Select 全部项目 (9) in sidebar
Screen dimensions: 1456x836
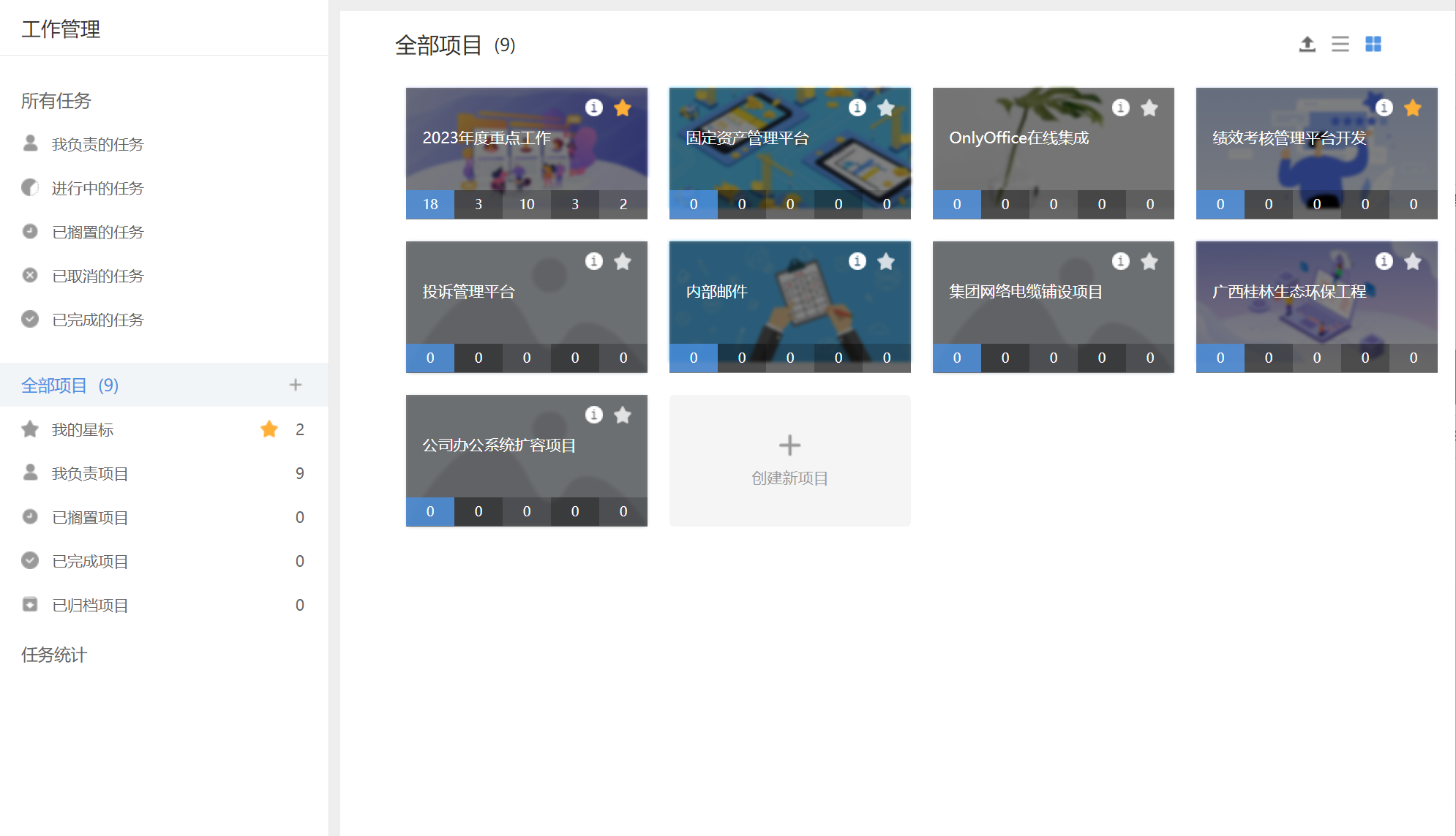coord(70,385)
